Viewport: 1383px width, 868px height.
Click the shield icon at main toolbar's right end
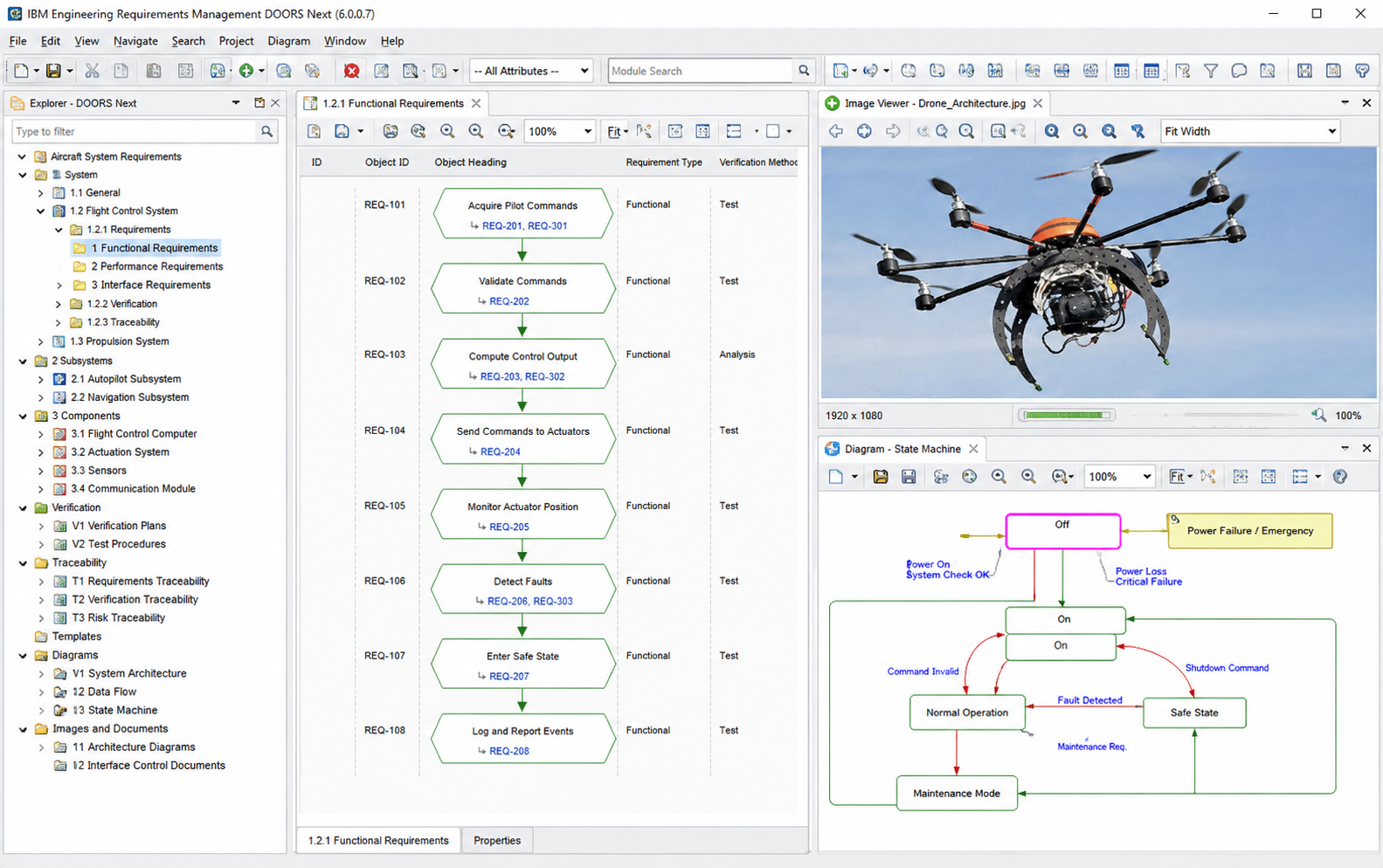click(1362, 71)
